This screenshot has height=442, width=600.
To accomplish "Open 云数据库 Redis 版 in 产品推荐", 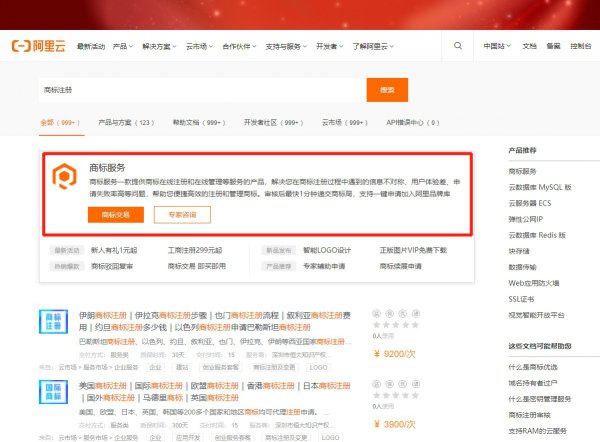I will (537, 235).
